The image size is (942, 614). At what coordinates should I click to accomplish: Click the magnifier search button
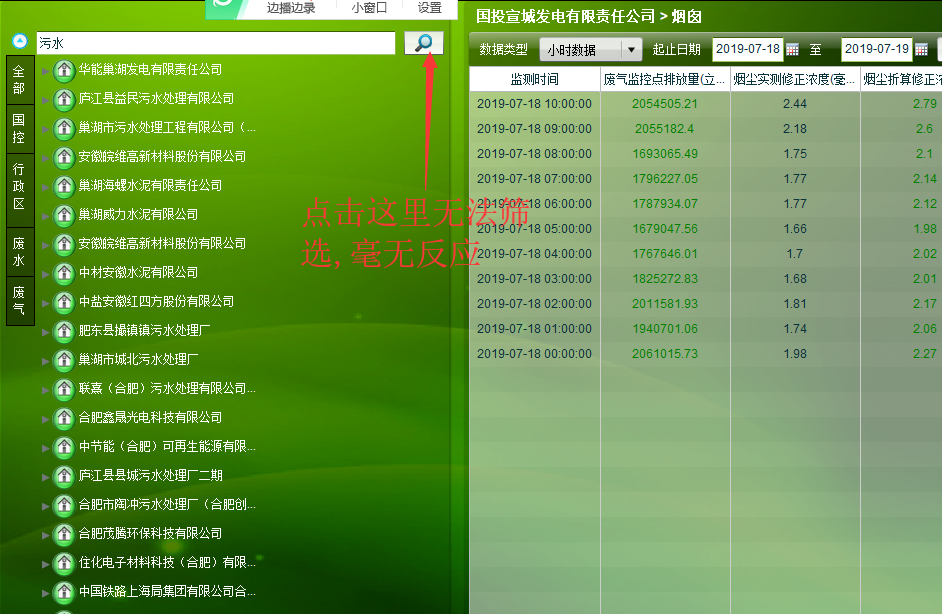click(424, 43)
